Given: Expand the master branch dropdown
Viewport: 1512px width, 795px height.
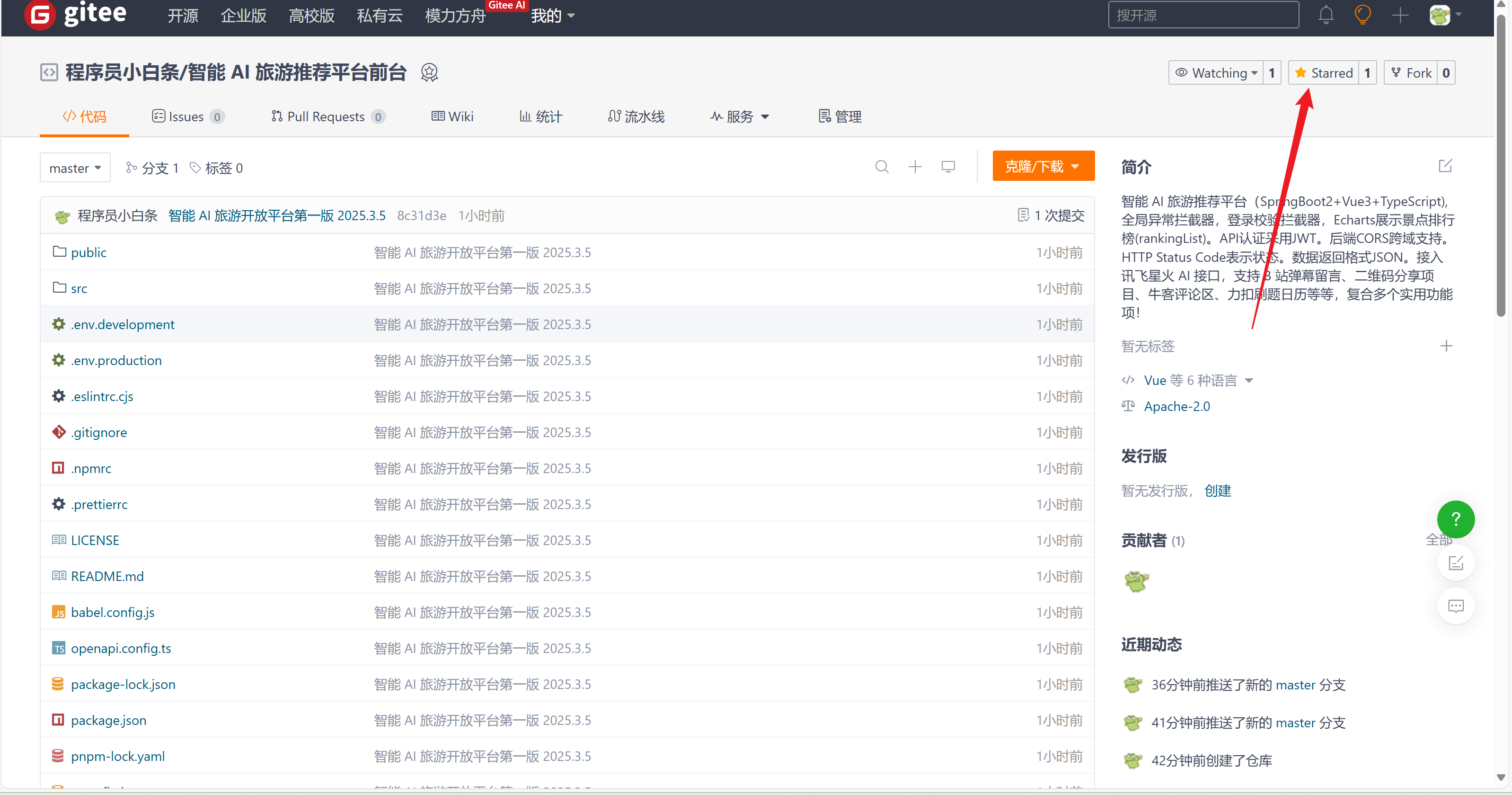Looking at the screenshot, I should point(75,168).
